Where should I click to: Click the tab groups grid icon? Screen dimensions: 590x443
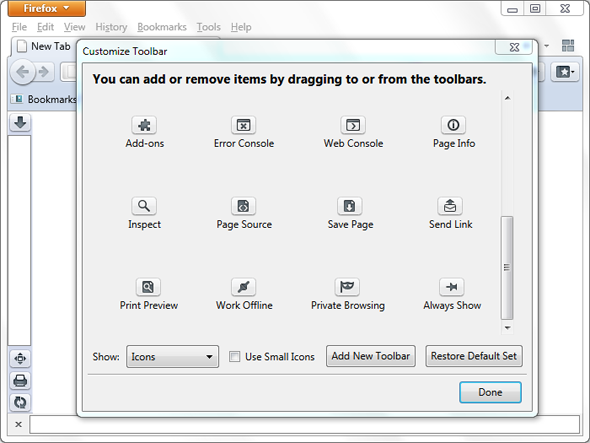point(568,46)
